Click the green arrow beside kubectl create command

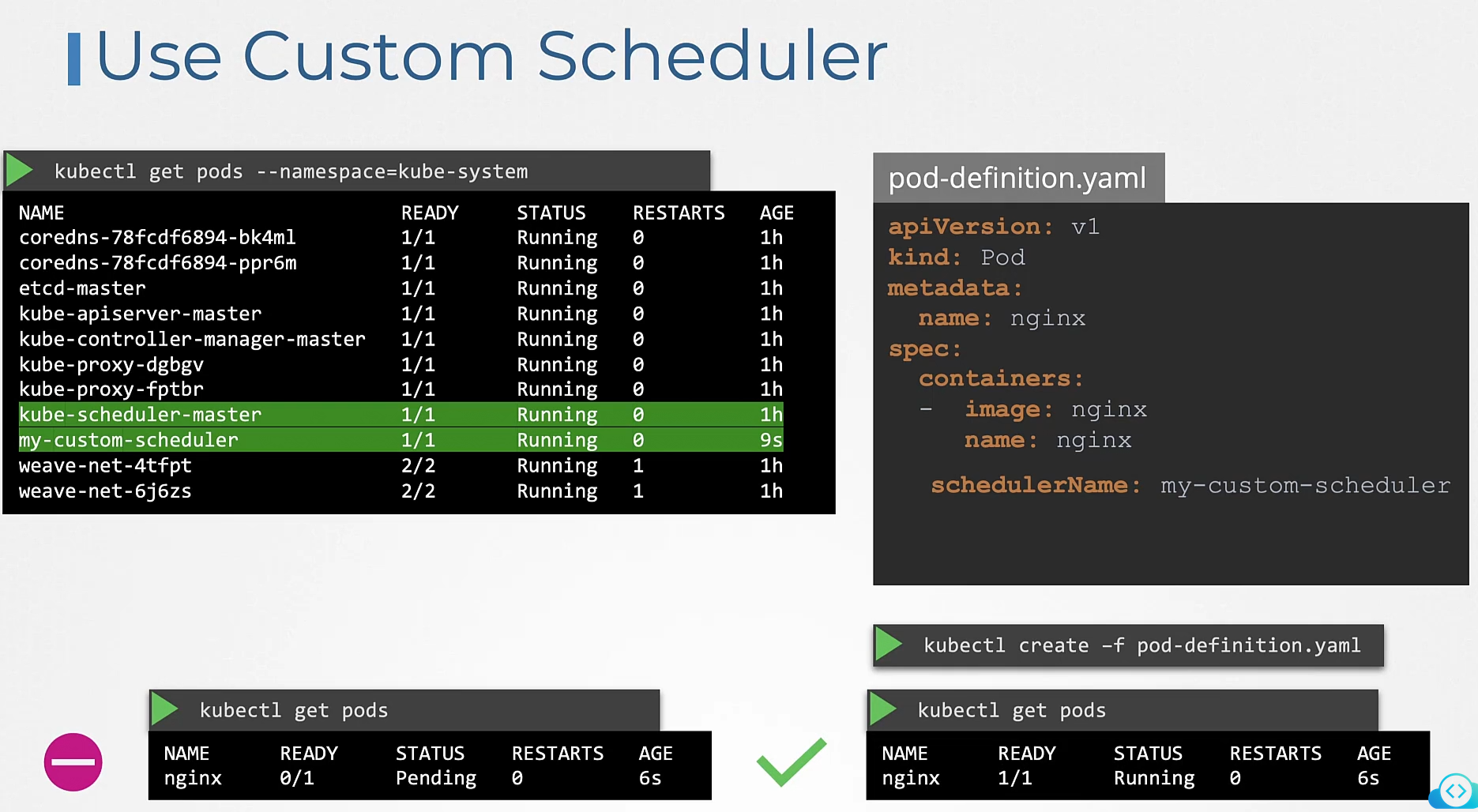pos(889,645)
